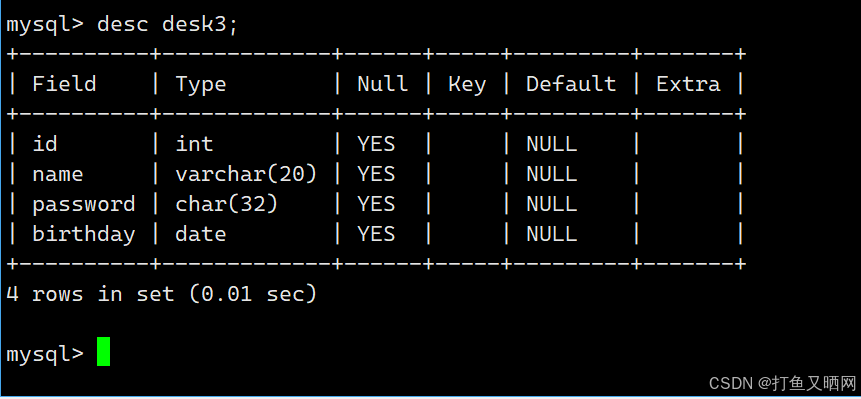Click the Extra column header

point(688,84)
